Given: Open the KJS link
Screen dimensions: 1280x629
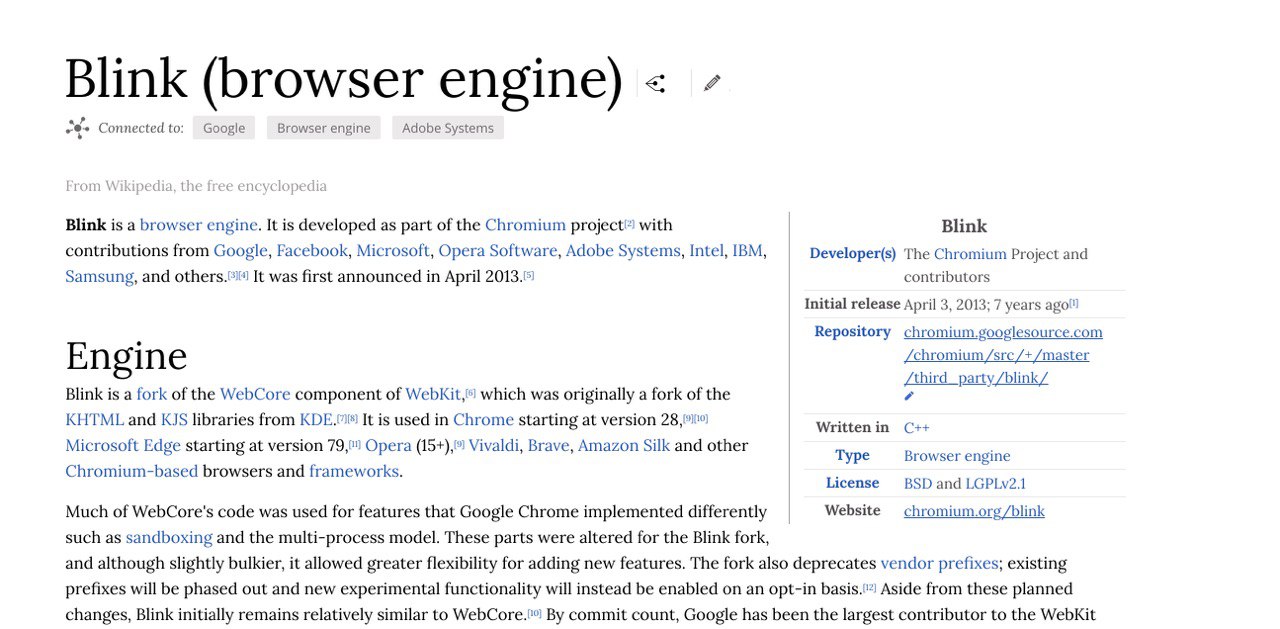Looking at the screenshot, I should point(174,420).
